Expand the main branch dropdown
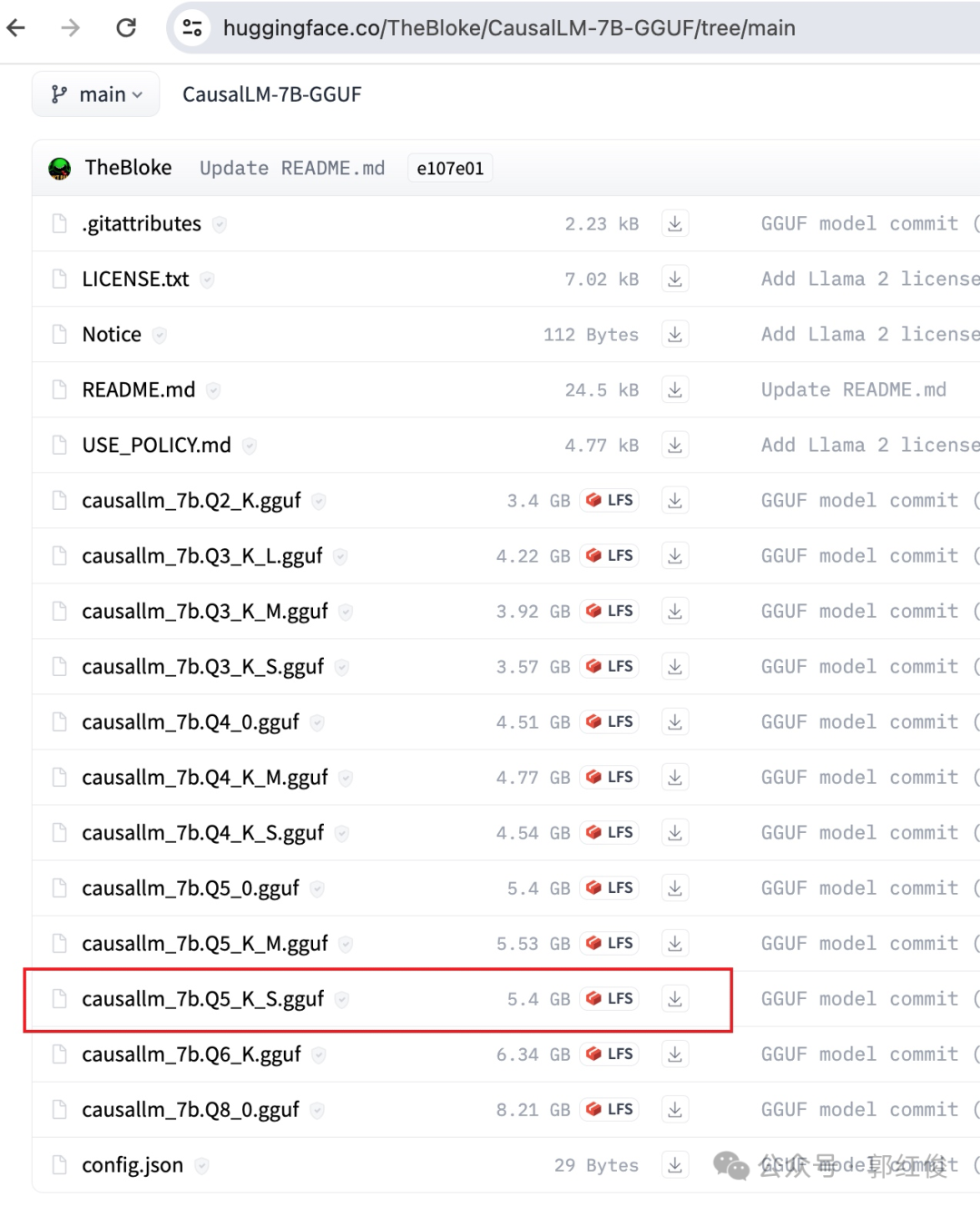Viewport: 980px width, 1206px height. coord(96,94)
